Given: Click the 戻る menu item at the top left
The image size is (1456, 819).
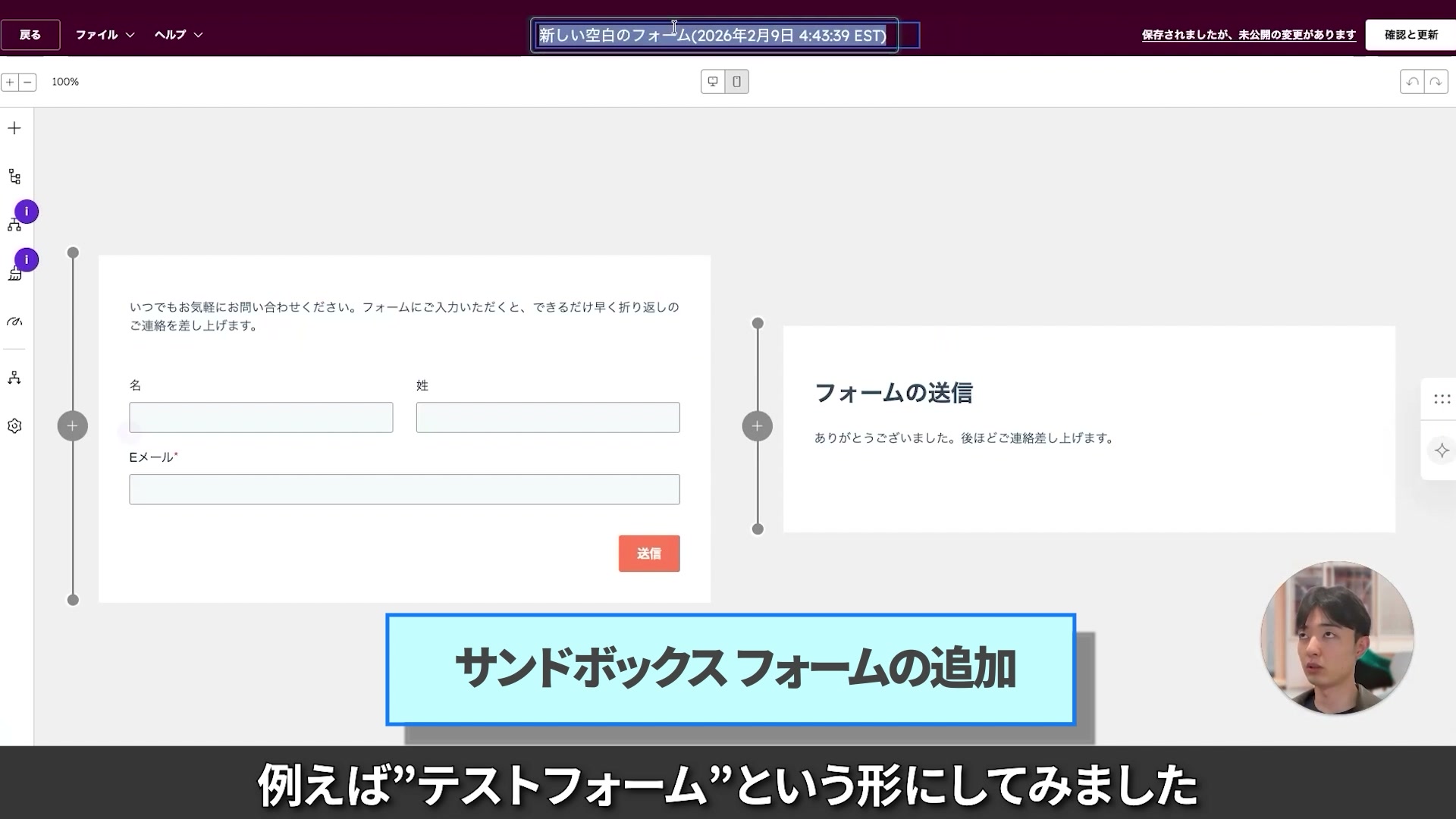Looking at the screenshot, I should click(x=30, y=34).
